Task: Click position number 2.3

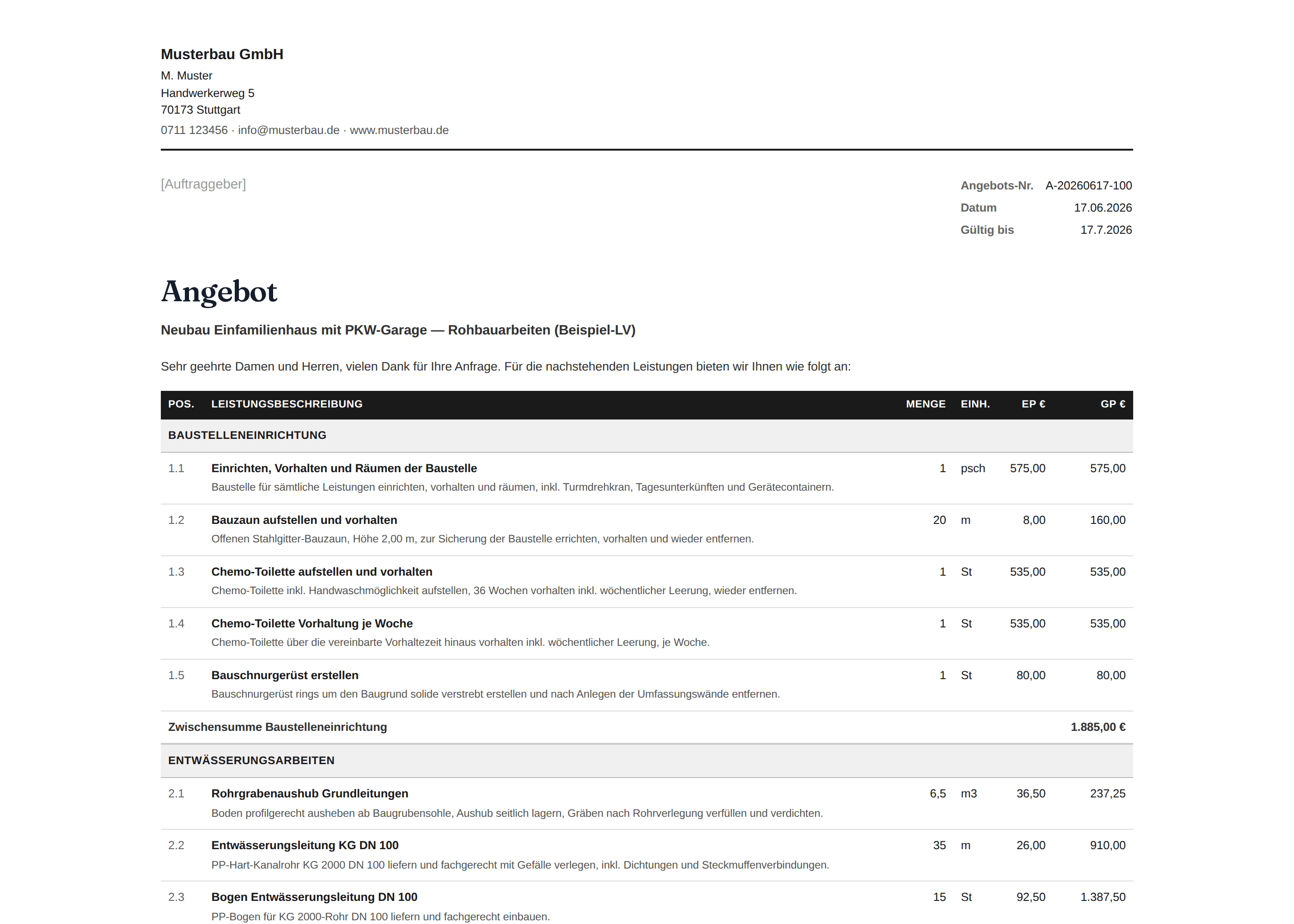Action: (x=176, y=897)
